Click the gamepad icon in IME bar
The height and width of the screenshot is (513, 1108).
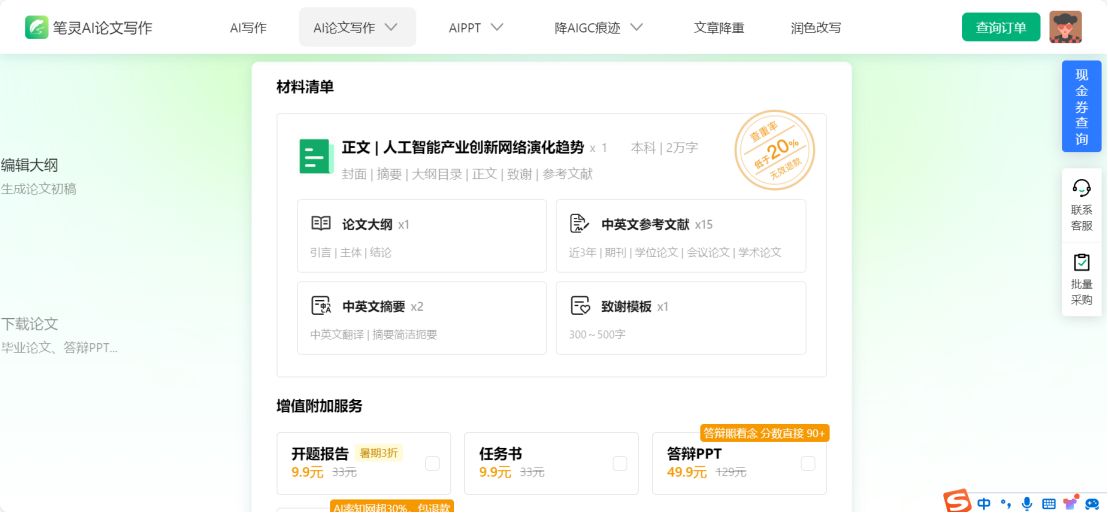coord(1092,504)
